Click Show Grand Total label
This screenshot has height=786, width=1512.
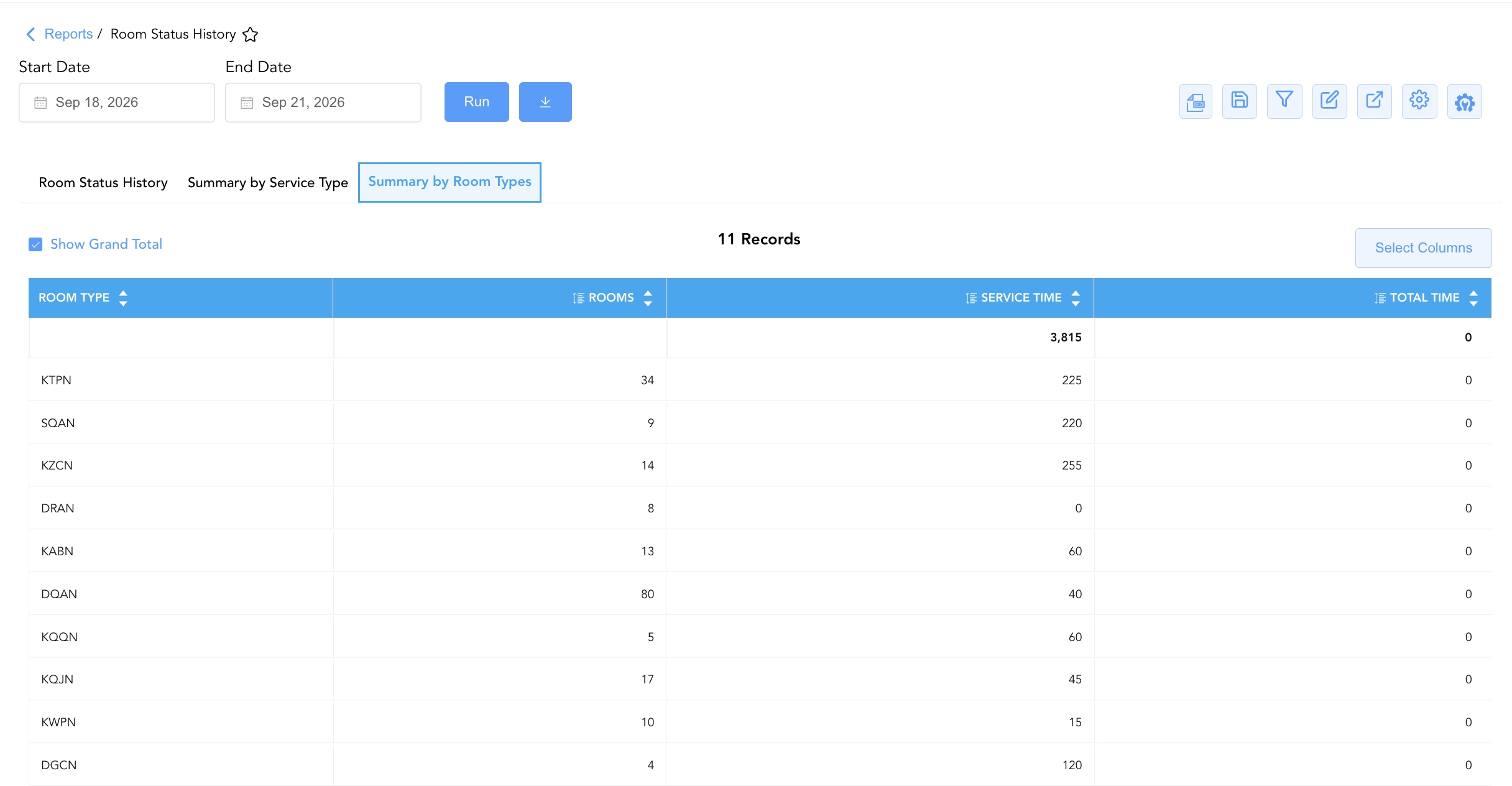tap(106, 244)
